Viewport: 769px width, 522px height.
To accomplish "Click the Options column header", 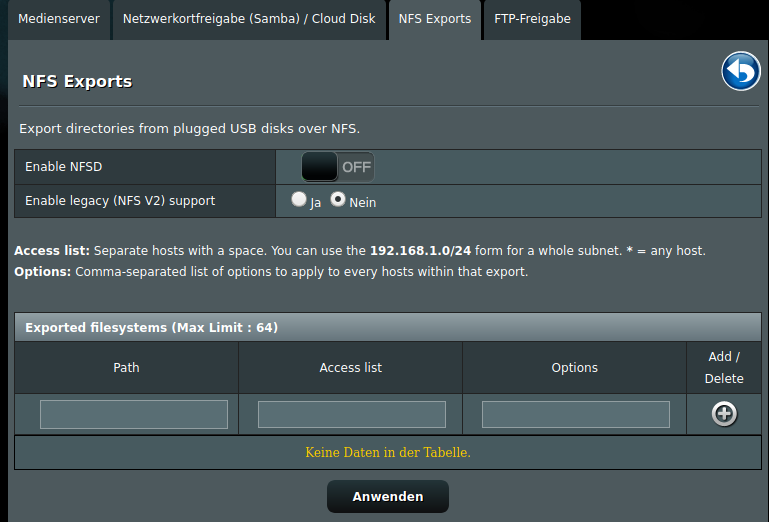I will tap(574, 367).
